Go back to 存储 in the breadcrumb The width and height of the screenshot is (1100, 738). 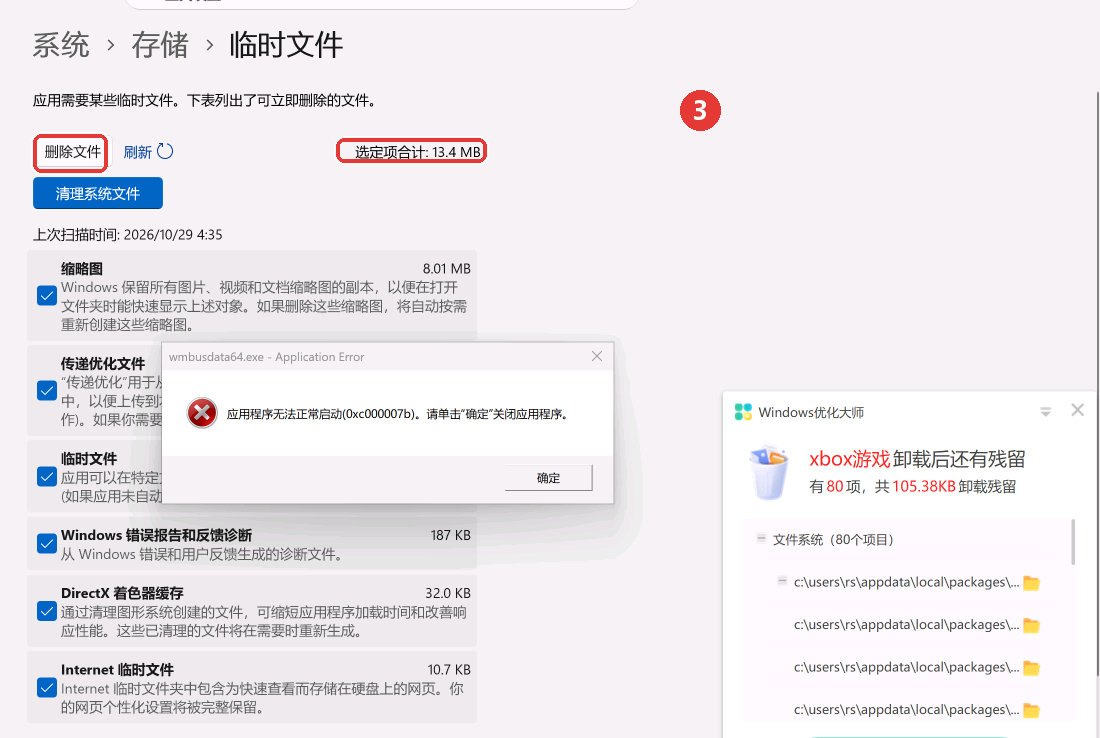[160, 45]
